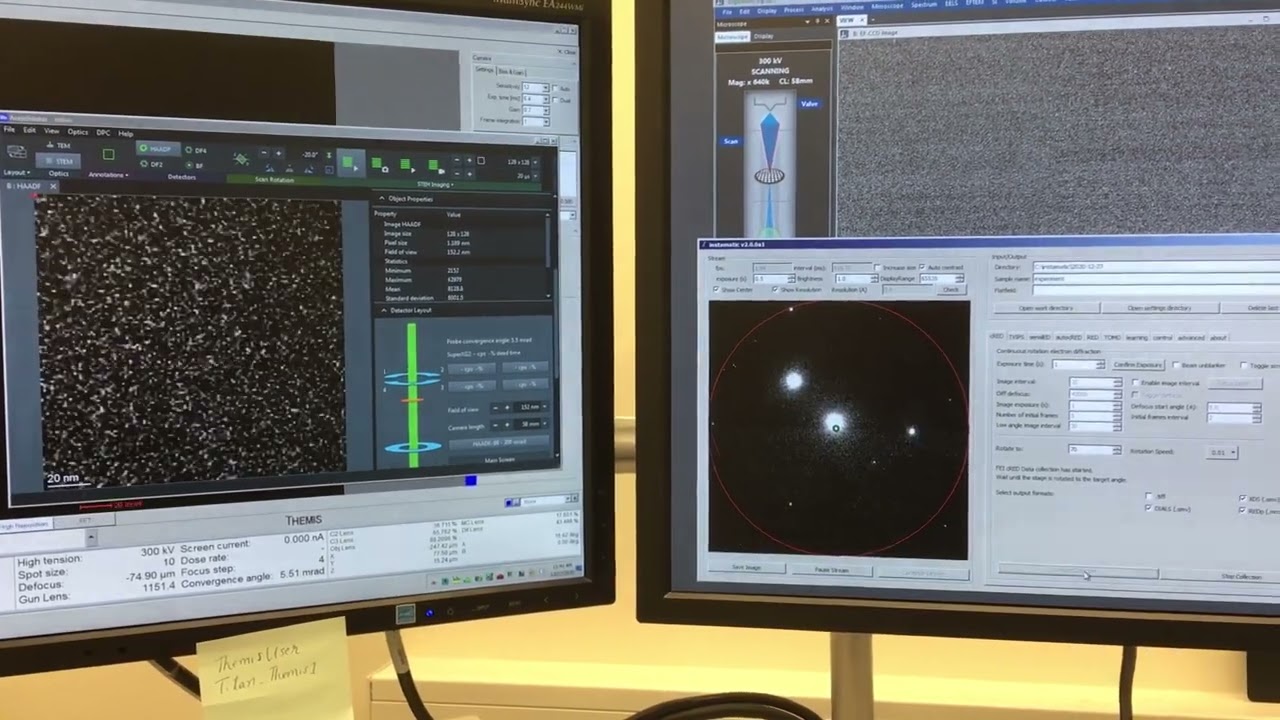Acquire STEM image with camera icon
Viewport: 1280px width, 720px height.
coord(379,164)
